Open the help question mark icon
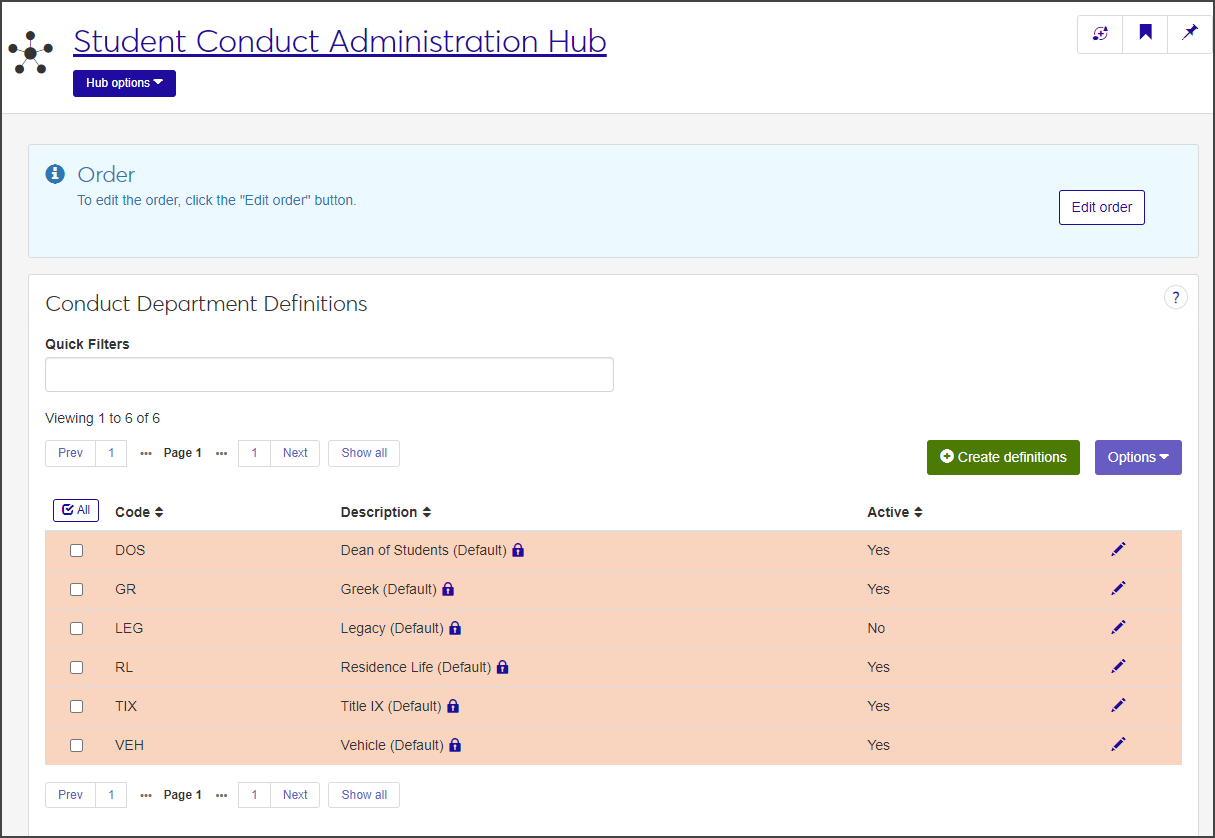This screenshot has height=838, width=1215. 1176,297
